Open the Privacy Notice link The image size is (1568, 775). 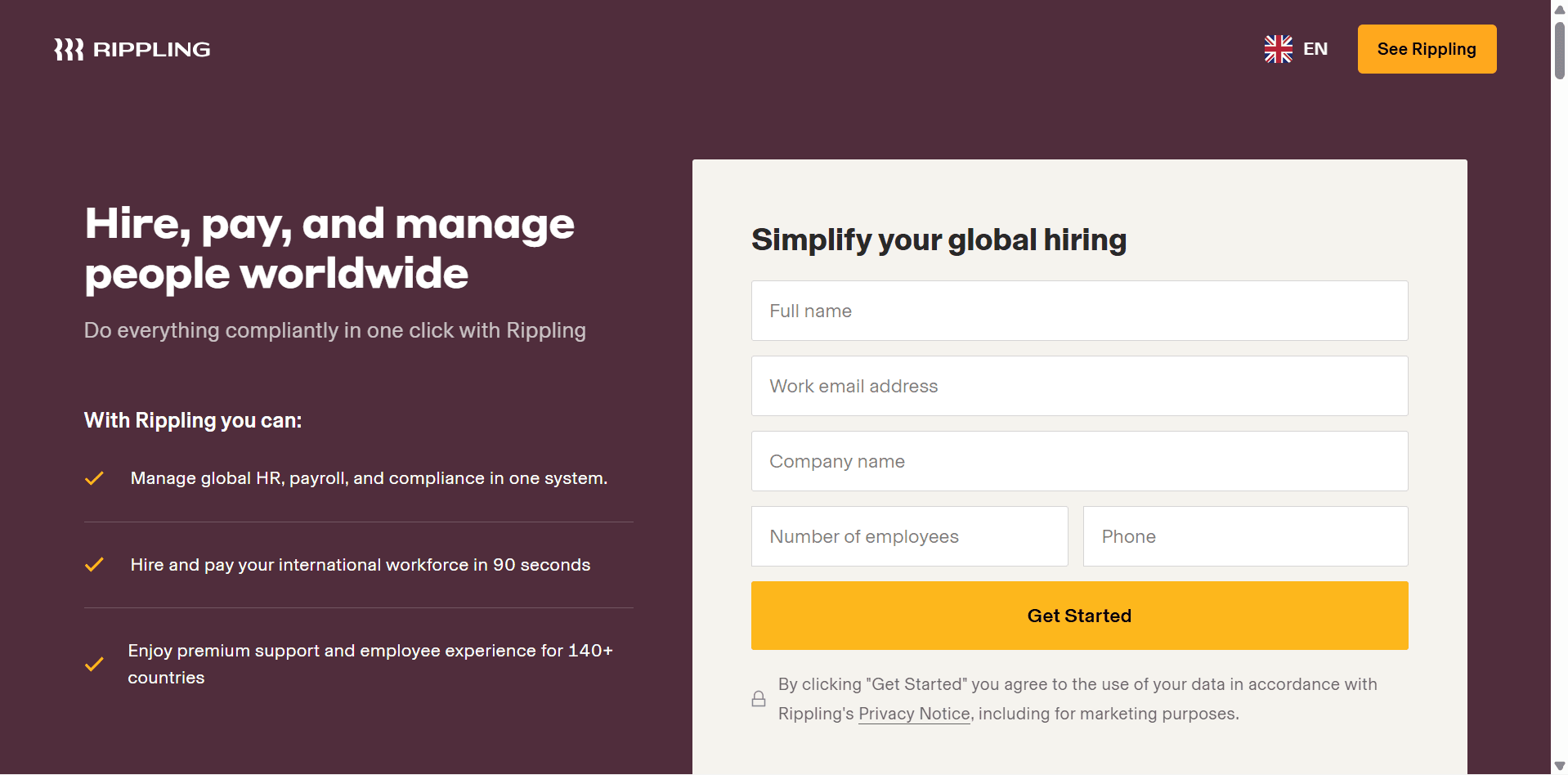pos(914,714)
